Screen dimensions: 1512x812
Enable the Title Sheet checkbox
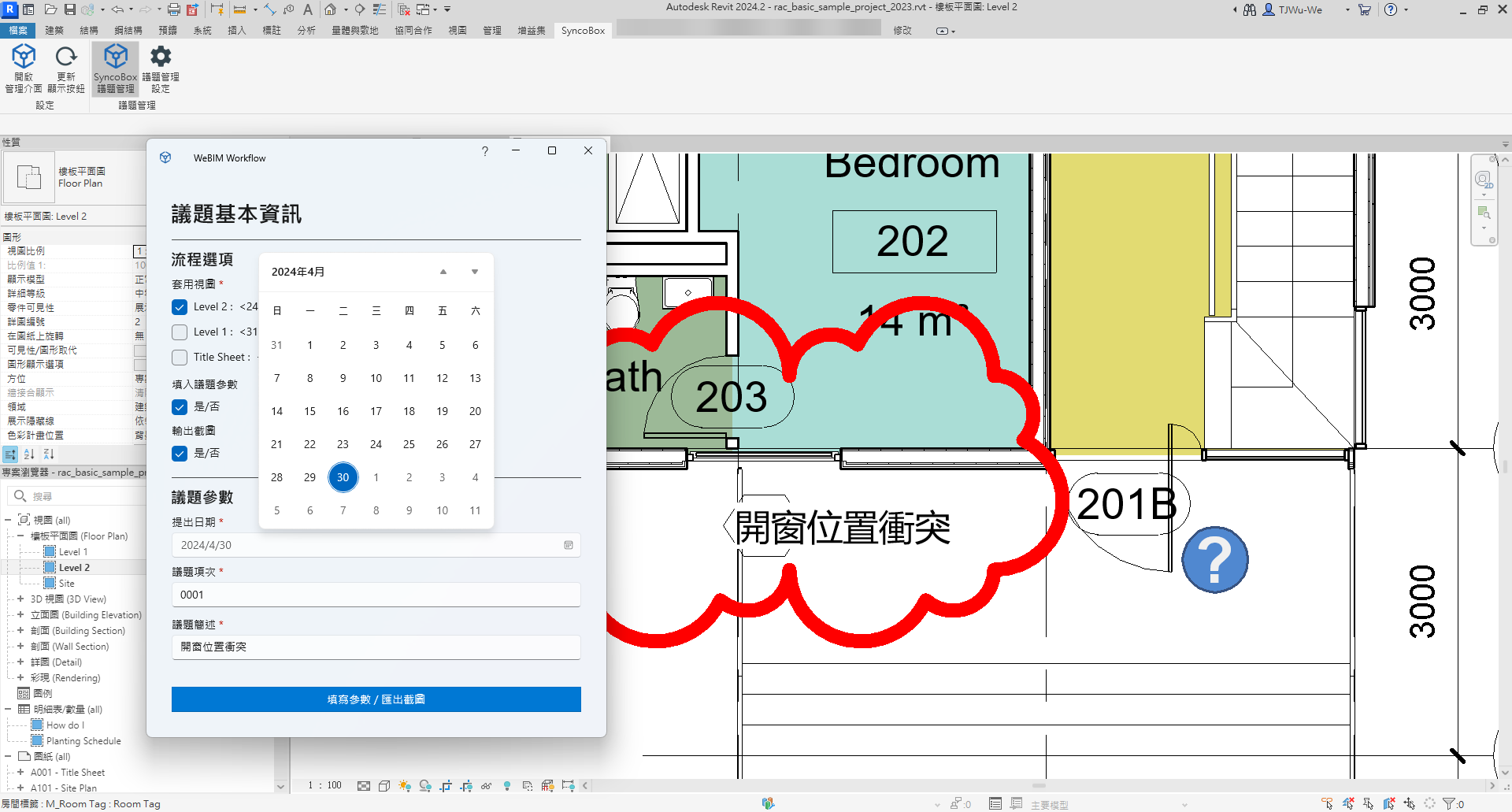tap(180, 358)
